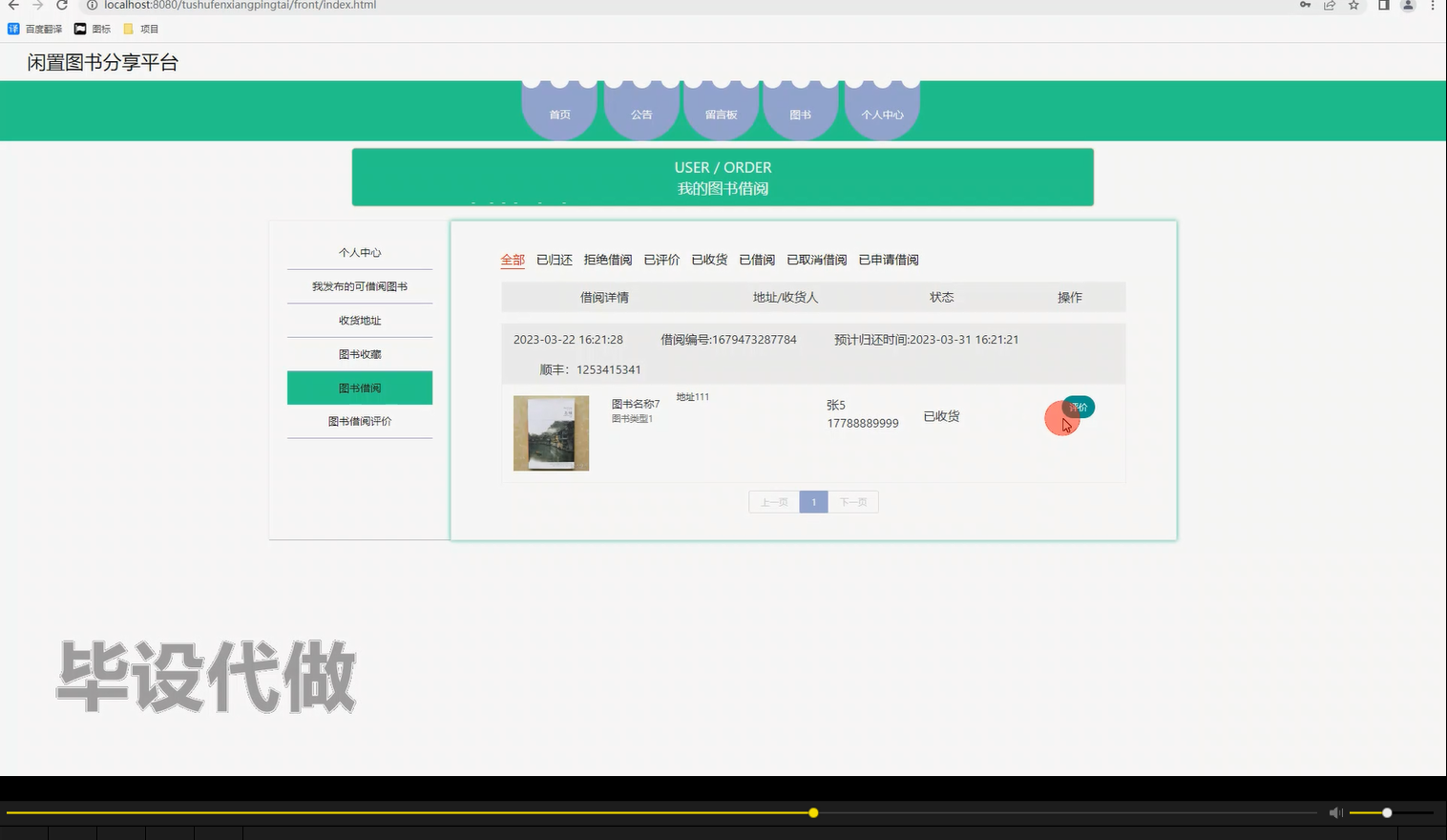Viewport: 1447px width, 840px height.
Task: Open the 百度翻译 bookmark icon
Action: tap(12, 28)
